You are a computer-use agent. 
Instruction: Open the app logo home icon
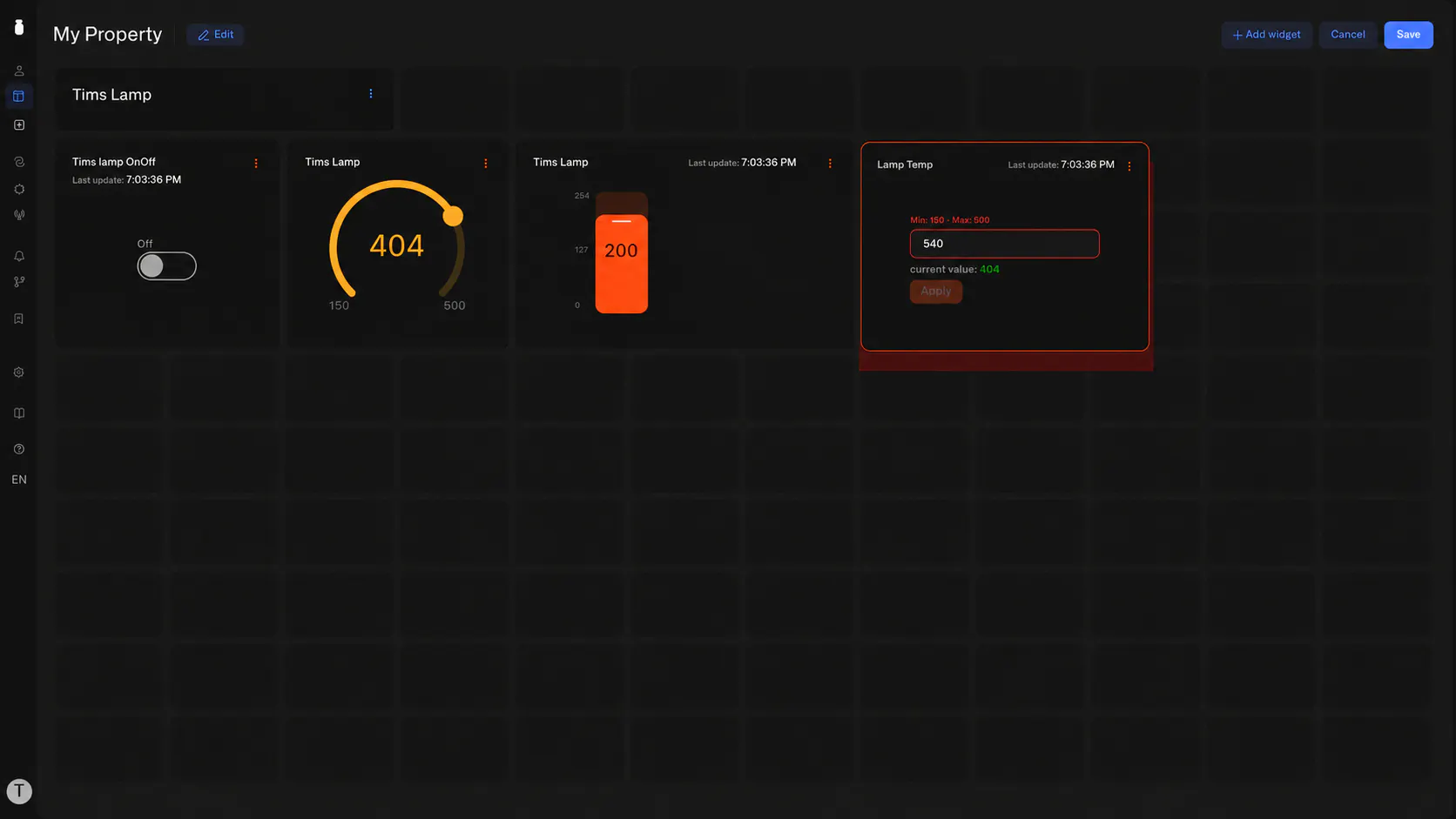[19, 27]
